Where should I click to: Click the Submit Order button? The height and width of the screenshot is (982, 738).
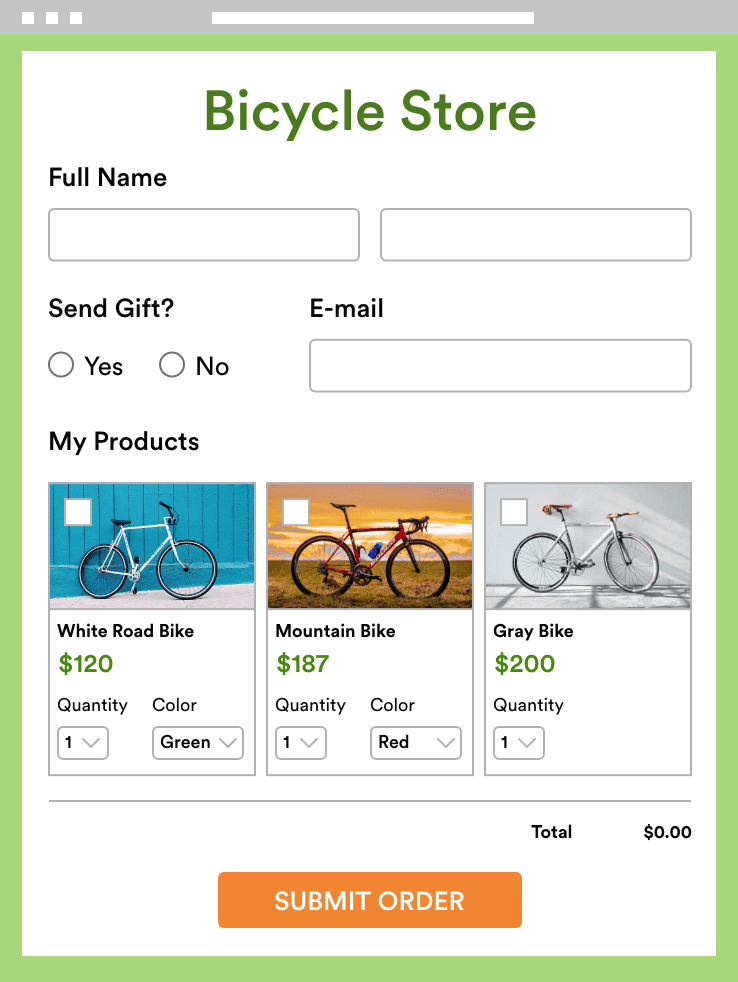369,900
